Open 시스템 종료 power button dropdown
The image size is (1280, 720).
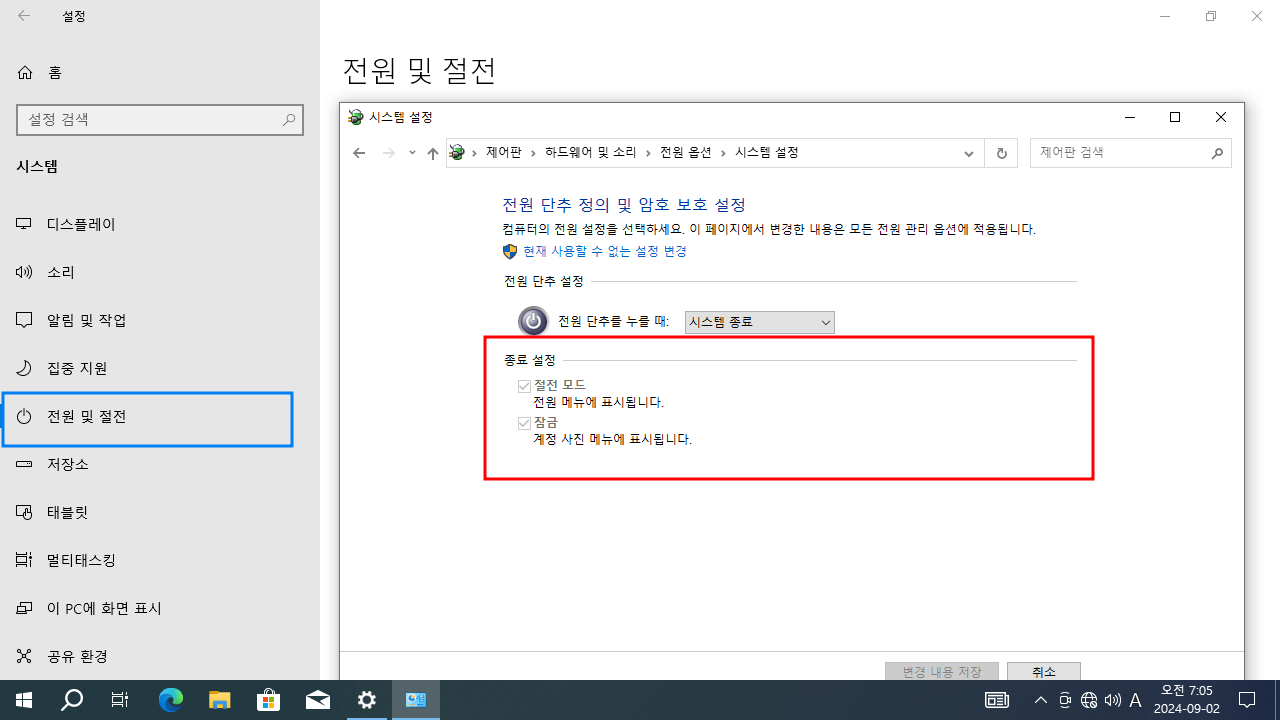coord(759,322)
